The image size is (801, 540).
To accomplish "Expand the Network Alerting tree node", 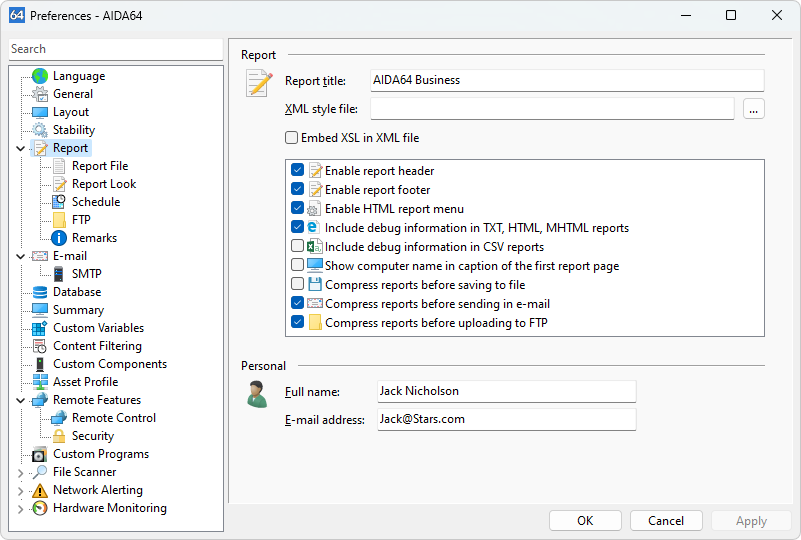I will click(20, 491).
